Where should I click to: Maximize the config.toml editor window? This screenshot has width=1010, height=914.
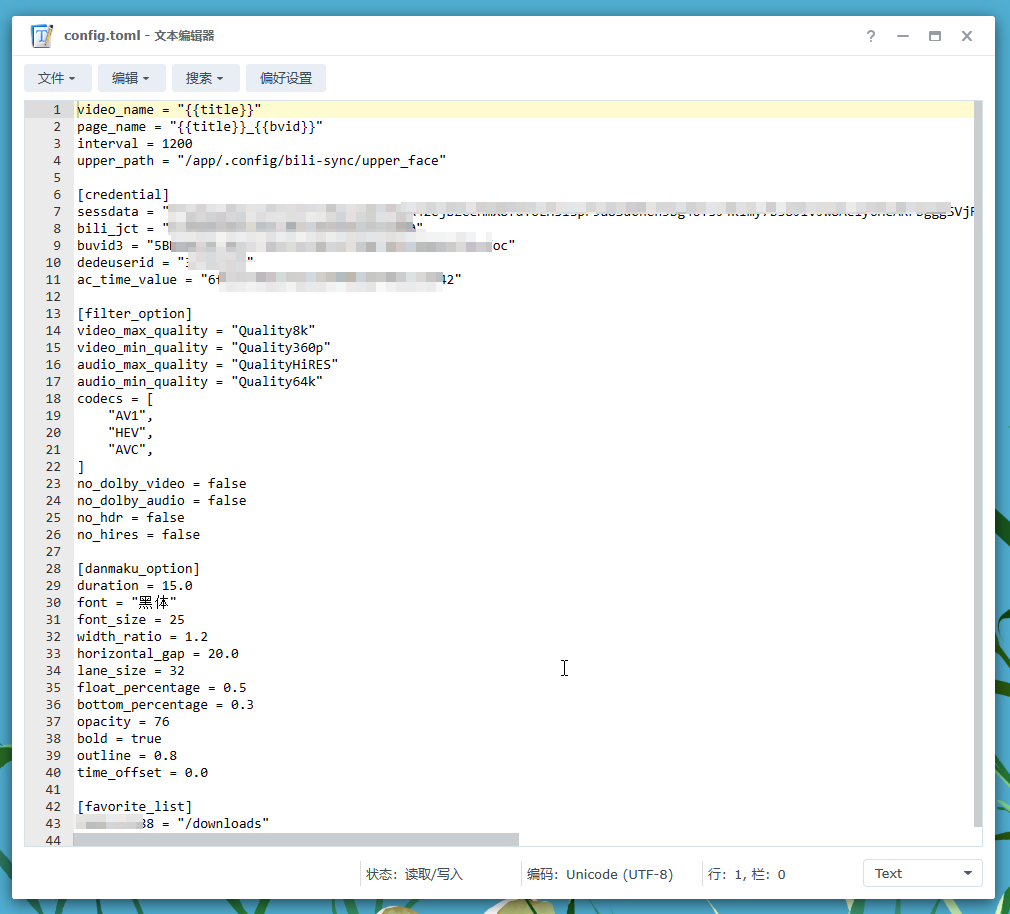click(935, 36)
